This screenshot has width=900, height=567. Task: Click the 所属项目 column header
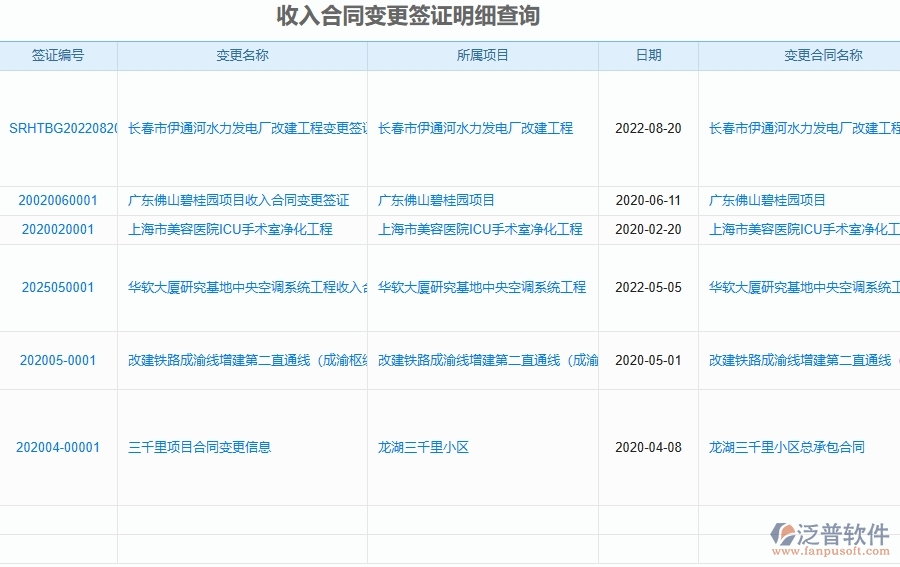(x=483, y=55)
